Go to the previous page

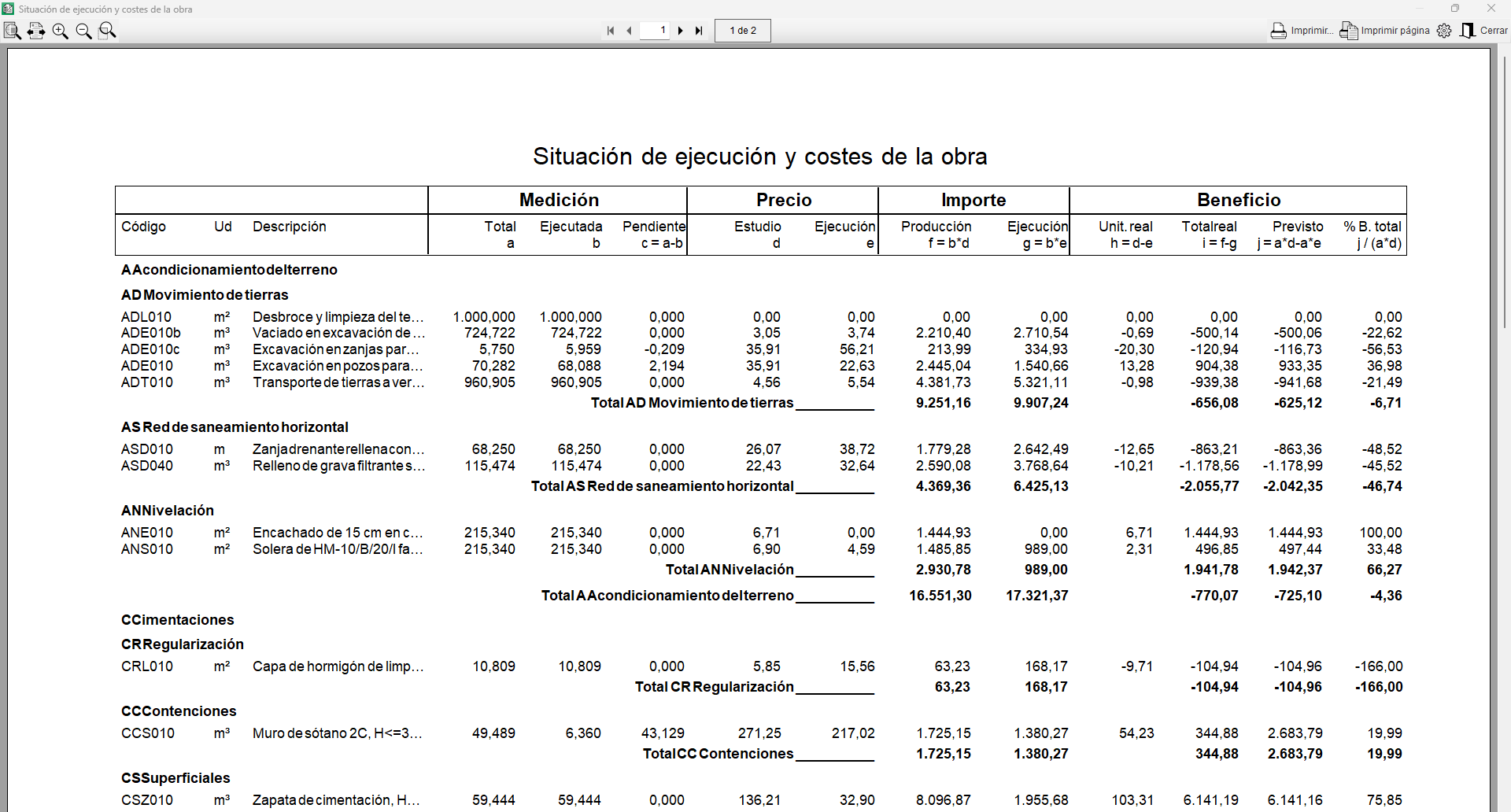pos(629,31)
